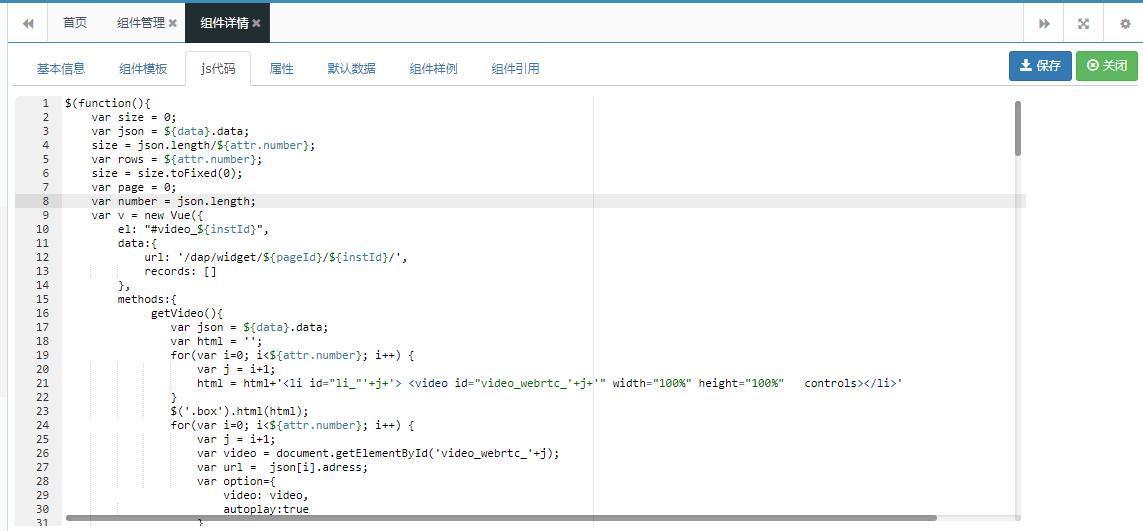The height and width of the screenshot is (531, 1143).
Task: Select the js代码 sub-tab
Action: click(x=218, y=69)
